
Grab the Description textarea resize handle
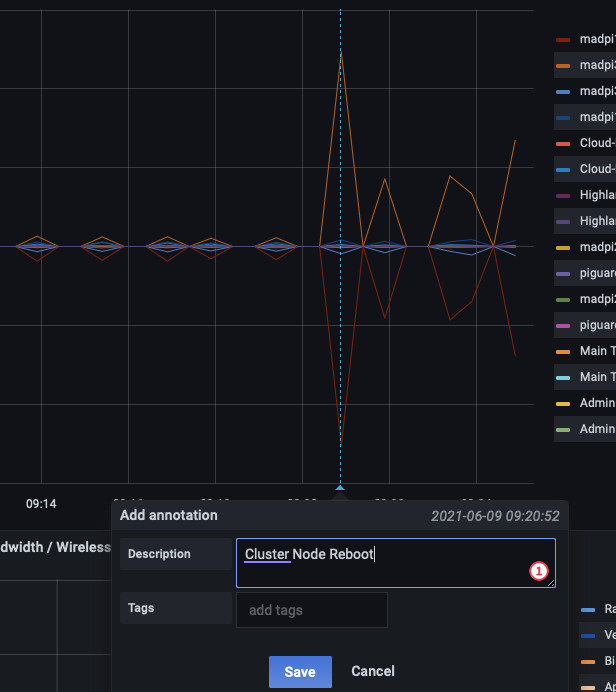pyautogui.click(x=551, y=583)
